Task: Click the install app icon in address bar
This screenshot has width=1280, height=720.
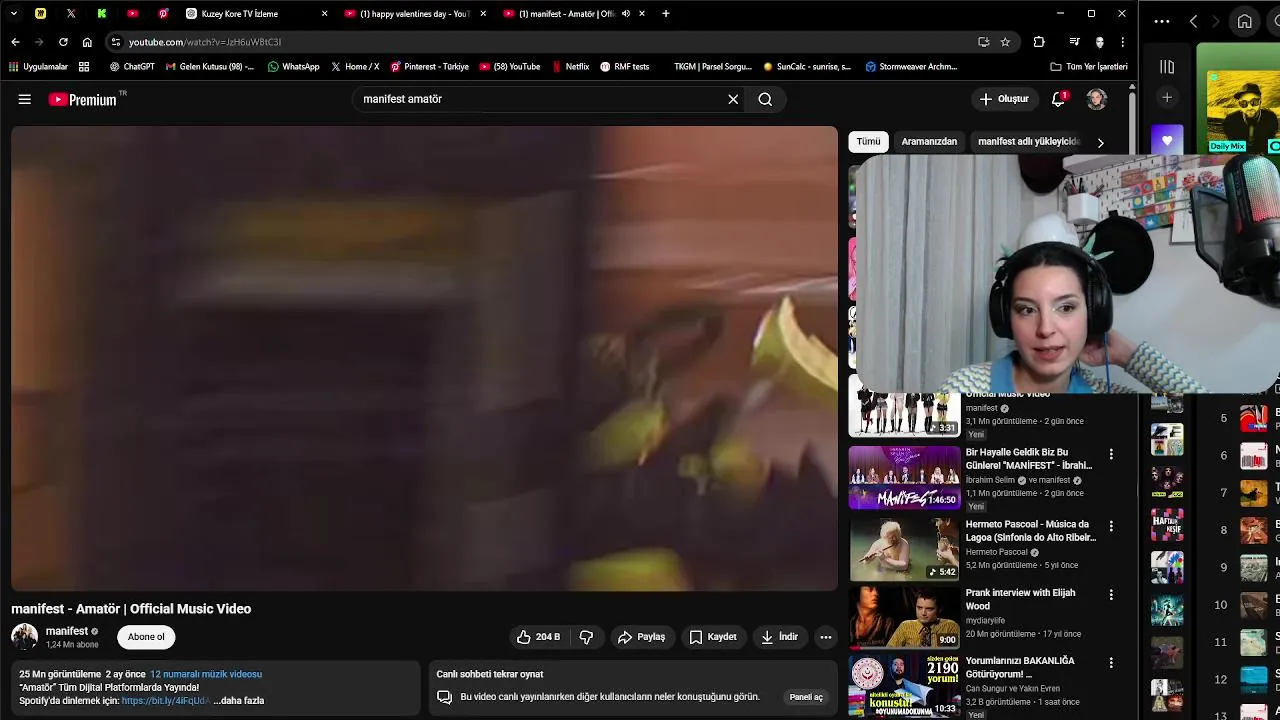Action: (x=984, y=42)
